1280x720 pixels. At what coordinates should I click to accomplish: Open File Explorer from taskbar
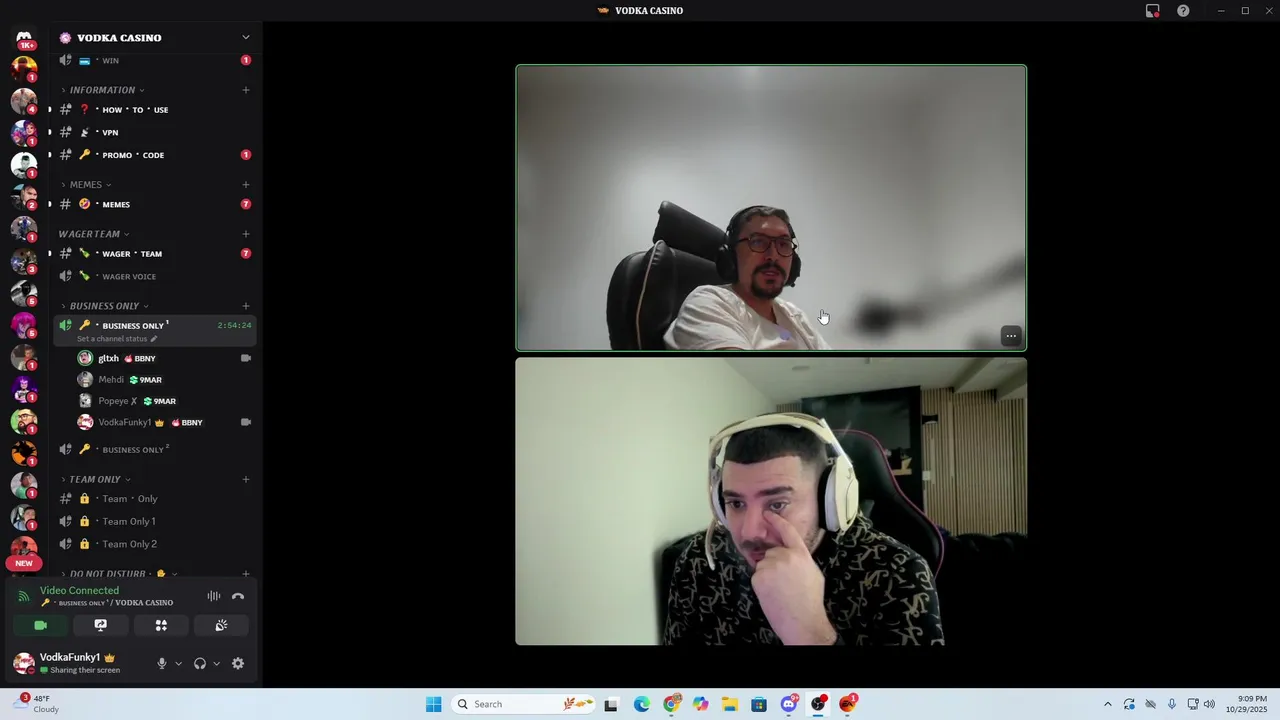730,704
